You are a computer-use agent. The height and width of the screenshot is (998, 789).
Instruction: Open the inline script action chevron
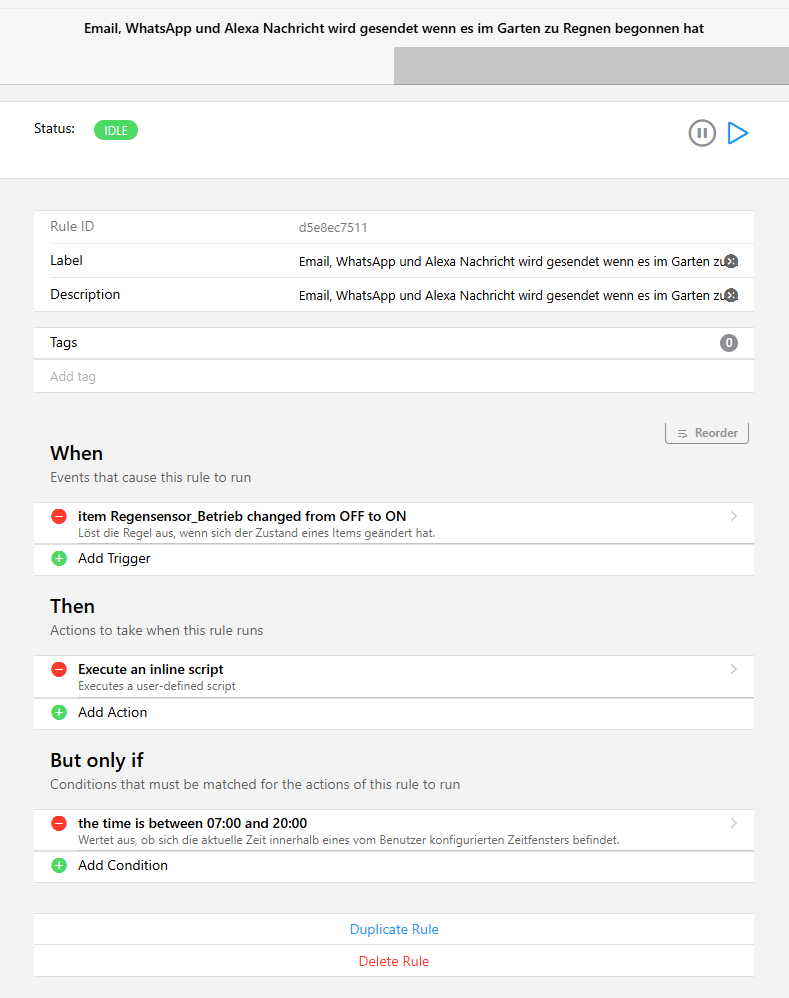pos(734,670)
